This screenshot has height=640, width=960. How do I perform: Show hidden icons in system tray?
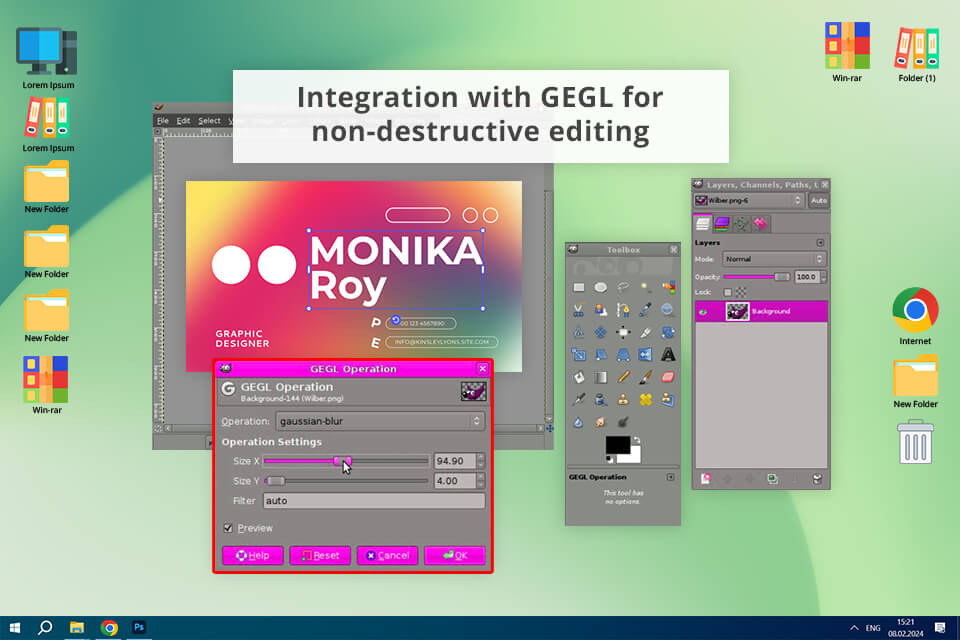tap(854, 628)
